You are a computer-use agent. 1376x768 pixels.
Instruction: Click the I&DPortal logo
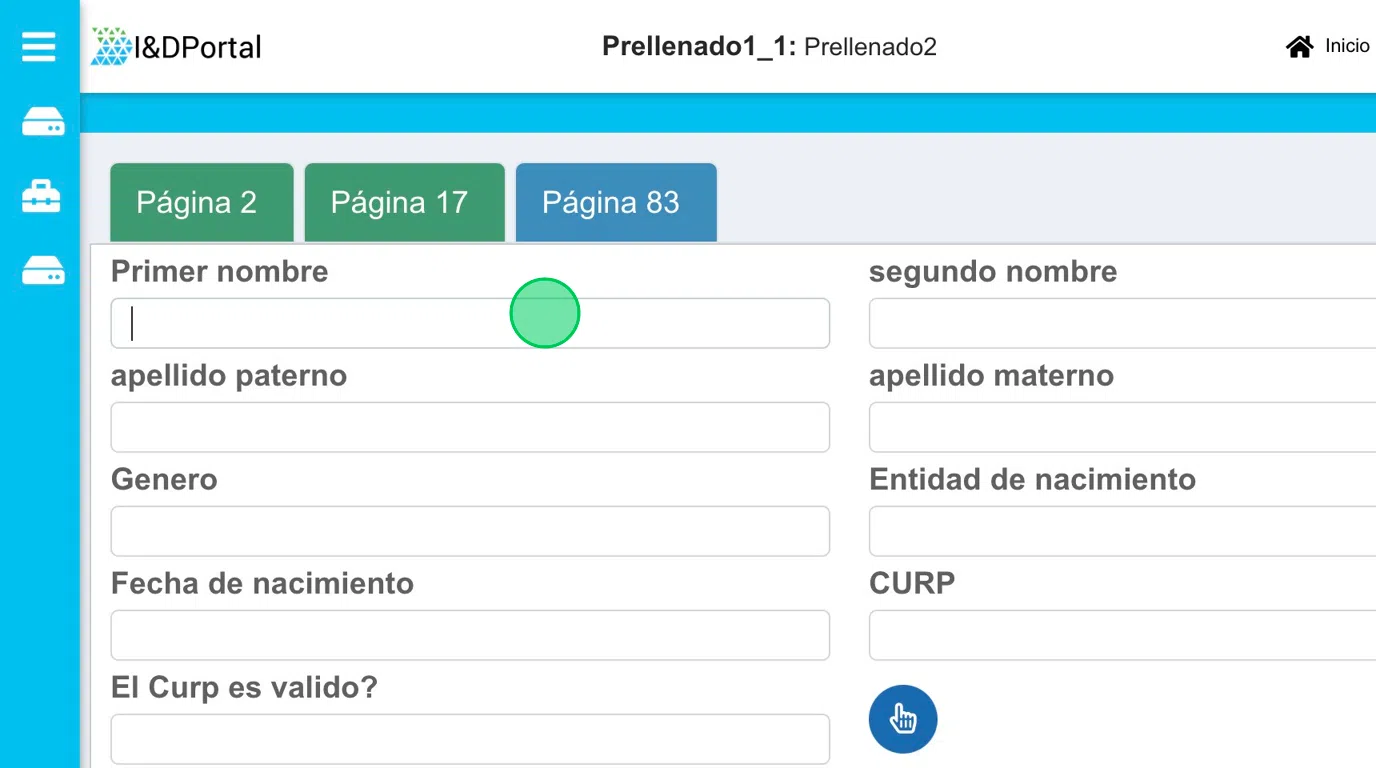pyautogui.click(x=177, y=46)
